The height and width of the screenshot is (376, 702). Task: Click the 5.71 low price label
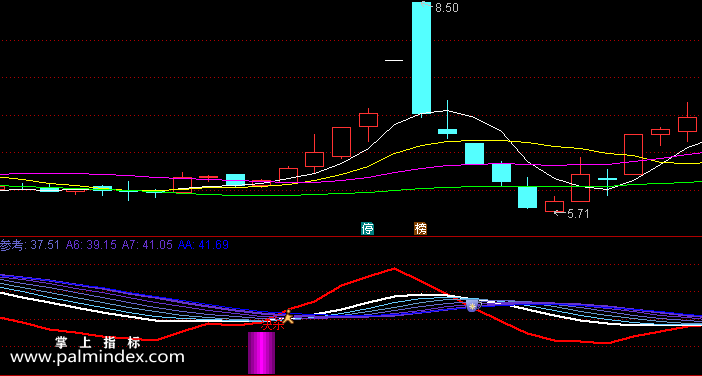coord(578,214)
